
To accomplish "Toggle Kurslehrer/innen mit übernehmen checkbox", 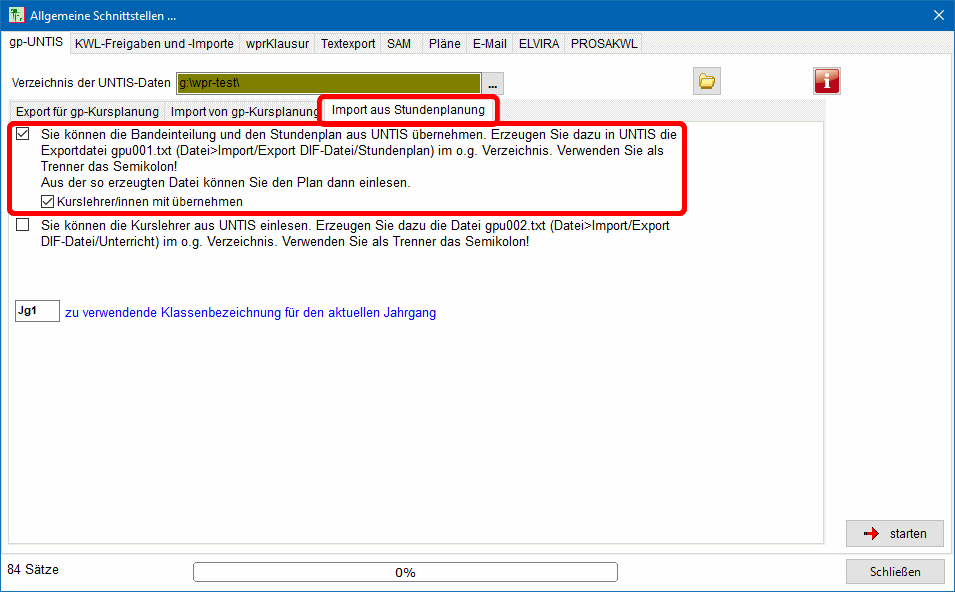I will [x=48, y=201].
